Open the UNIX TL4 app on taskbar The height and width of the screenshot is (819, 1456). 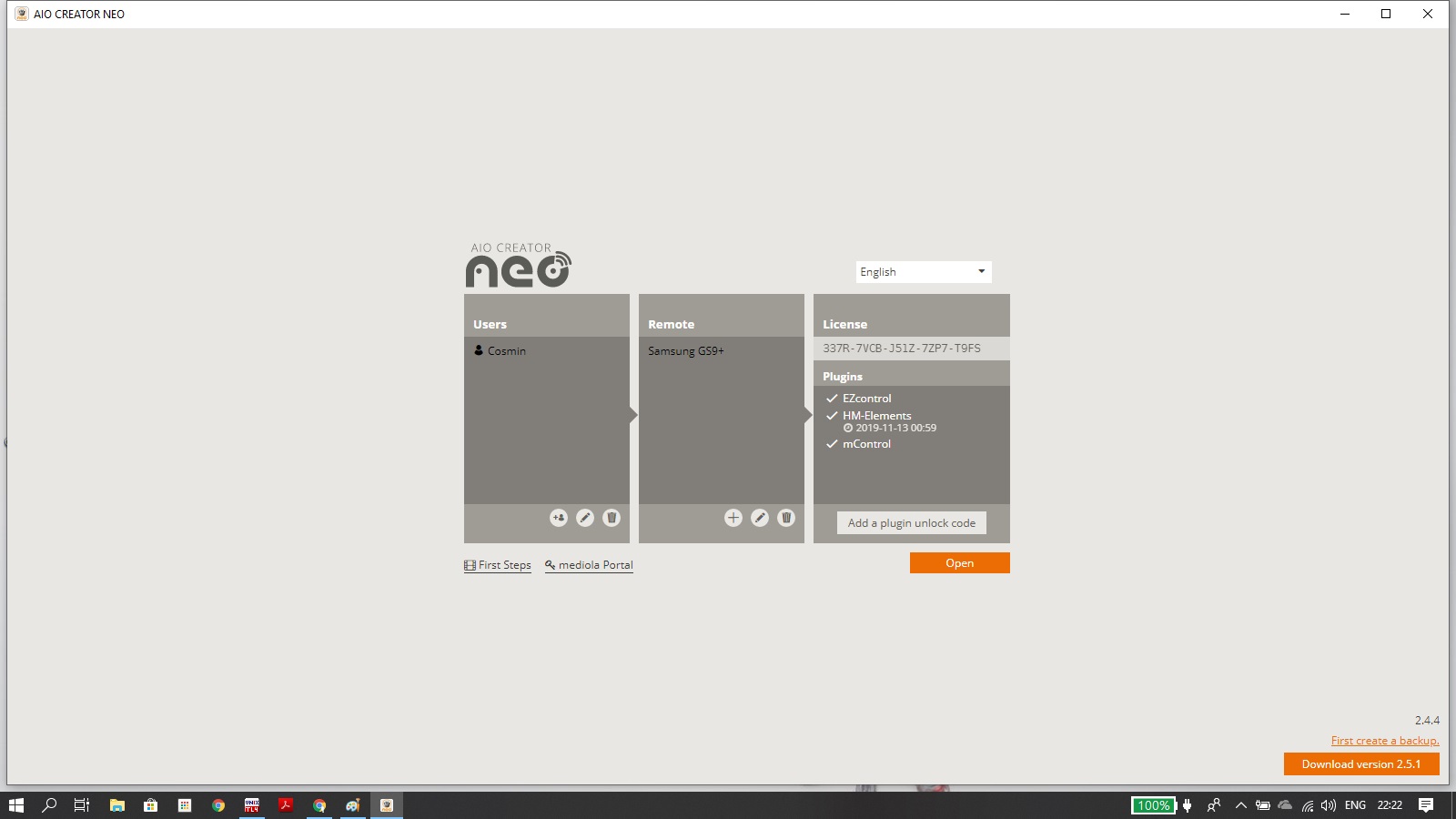coord(252,805)
